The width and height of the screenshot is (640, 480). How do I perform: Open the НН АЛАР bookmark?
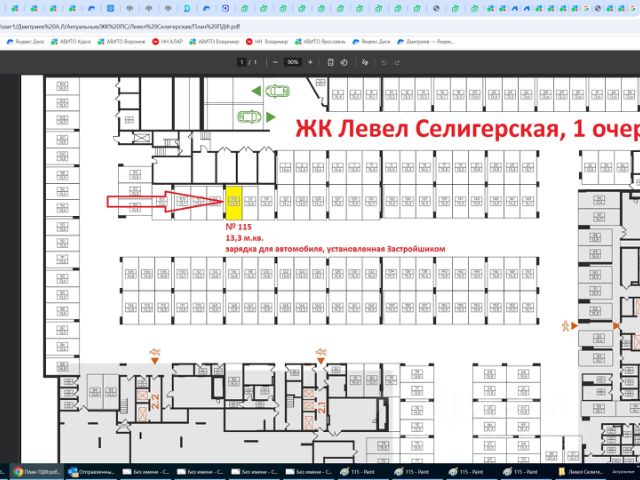[x=167, y=42]
